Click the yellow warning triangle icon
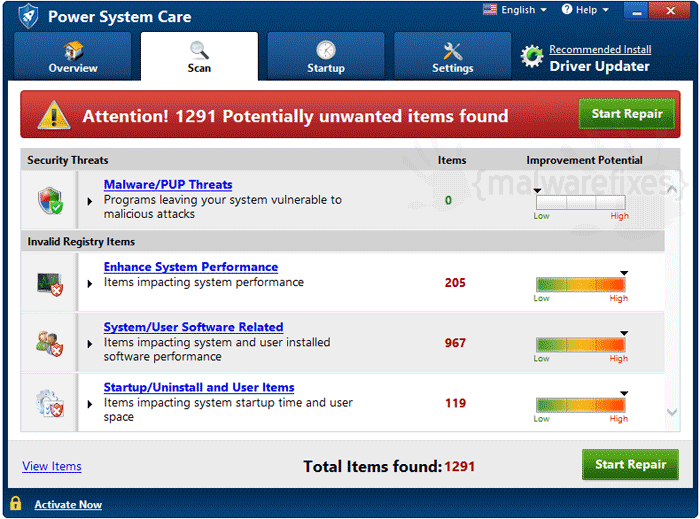Viewport: 700px width, 519px height. (54, 115)
